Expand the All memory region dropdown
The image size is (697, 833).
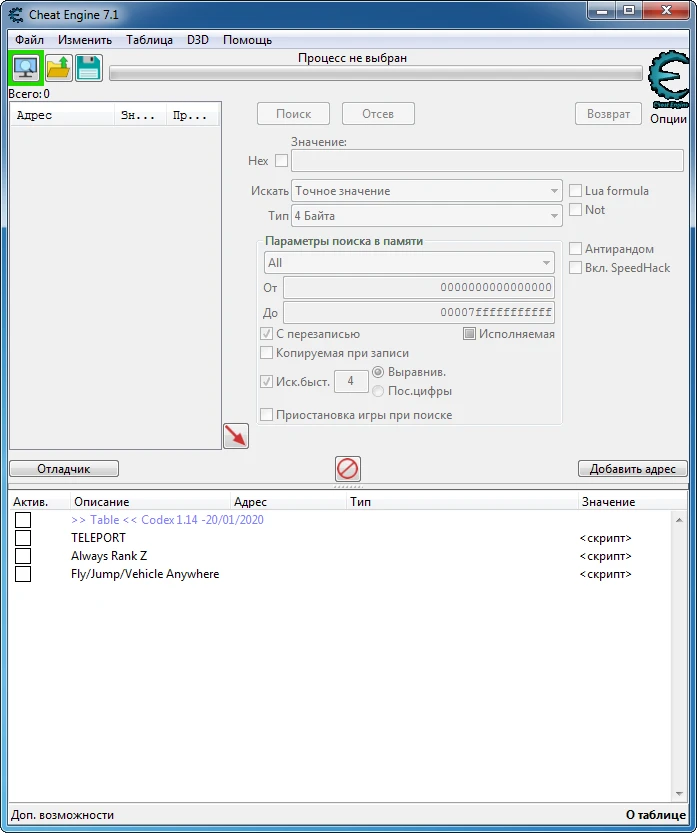point(409,262)
